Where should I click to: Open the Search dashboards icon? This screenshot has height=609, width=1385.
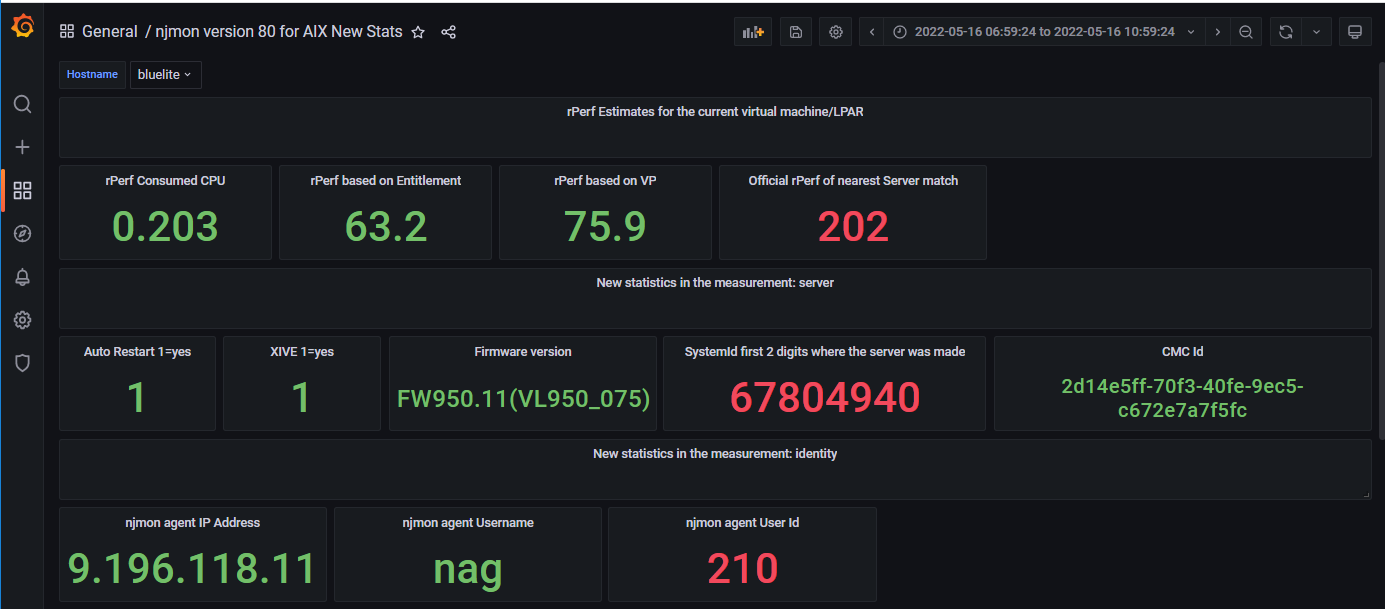pyautogui.click(x=22, y=104)
